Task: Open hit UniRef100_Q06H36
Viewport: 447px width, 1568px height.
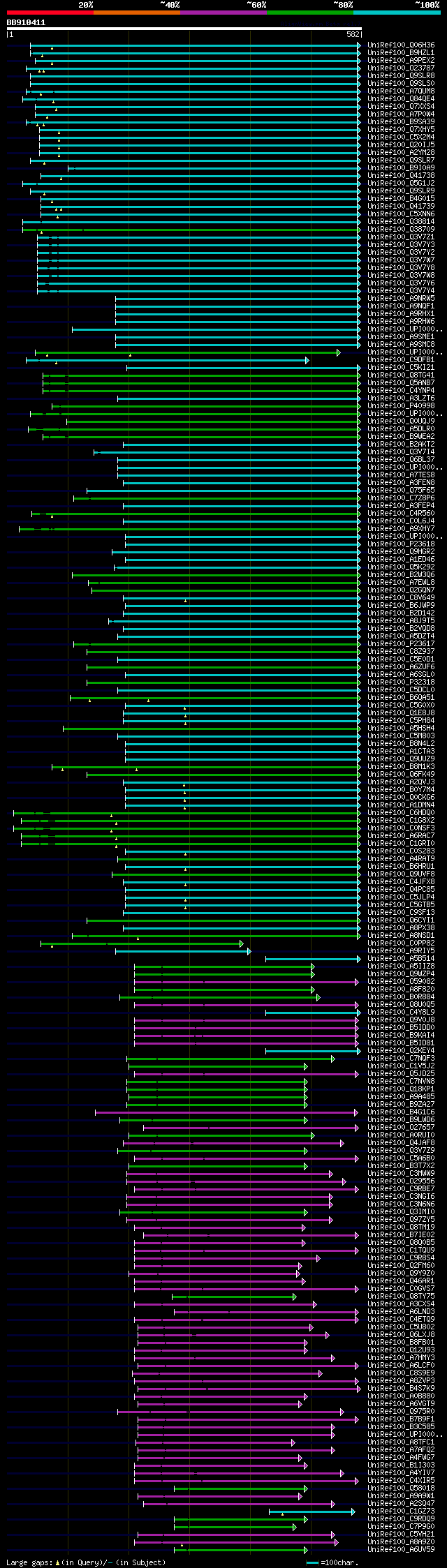Action: tap(401, 45)
